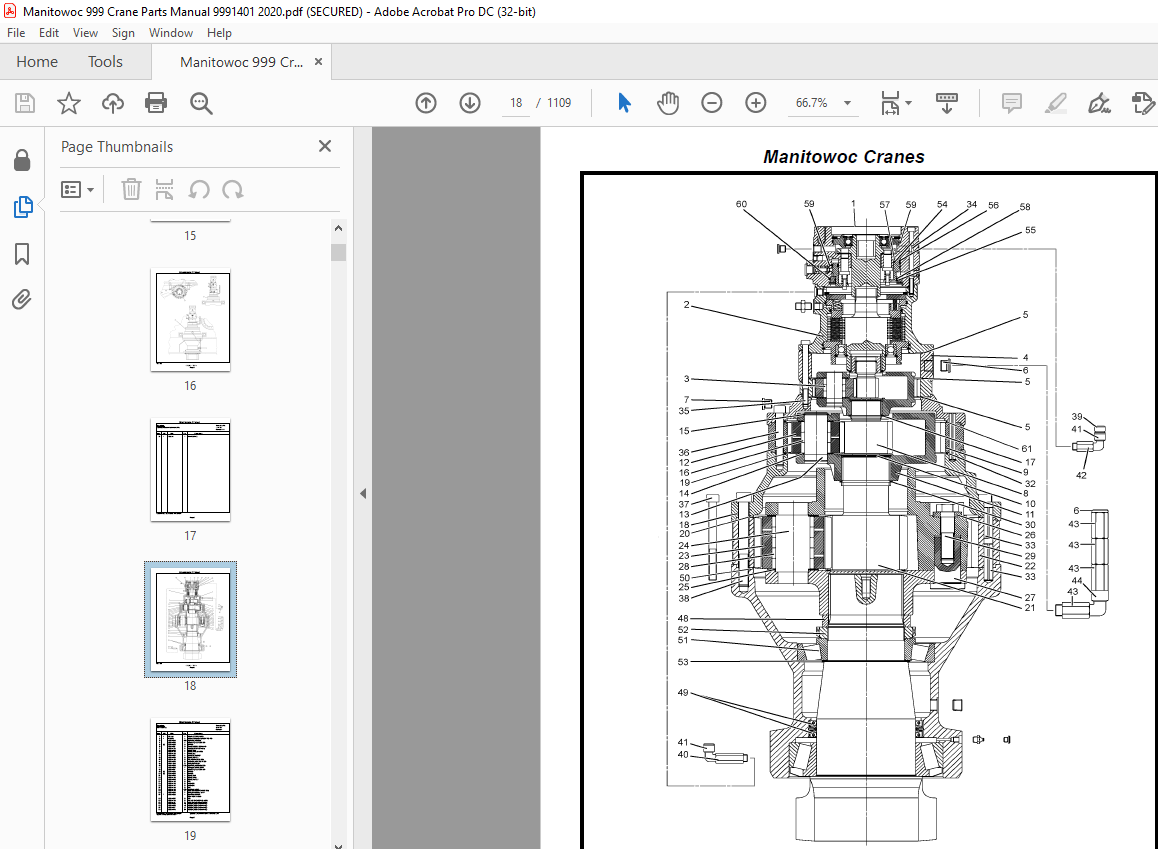Open the Window menu
Screen dimensions: 1158x849
click(x=171, y=32)
